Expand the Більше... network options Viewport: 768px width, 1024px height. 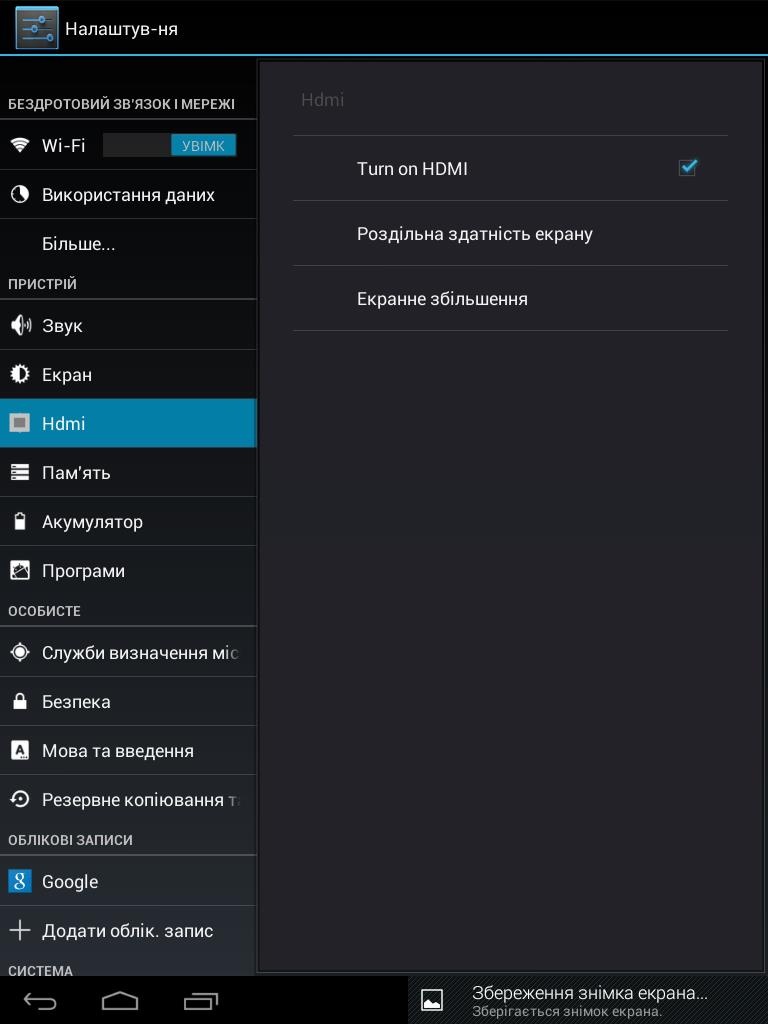pos(128,244)
